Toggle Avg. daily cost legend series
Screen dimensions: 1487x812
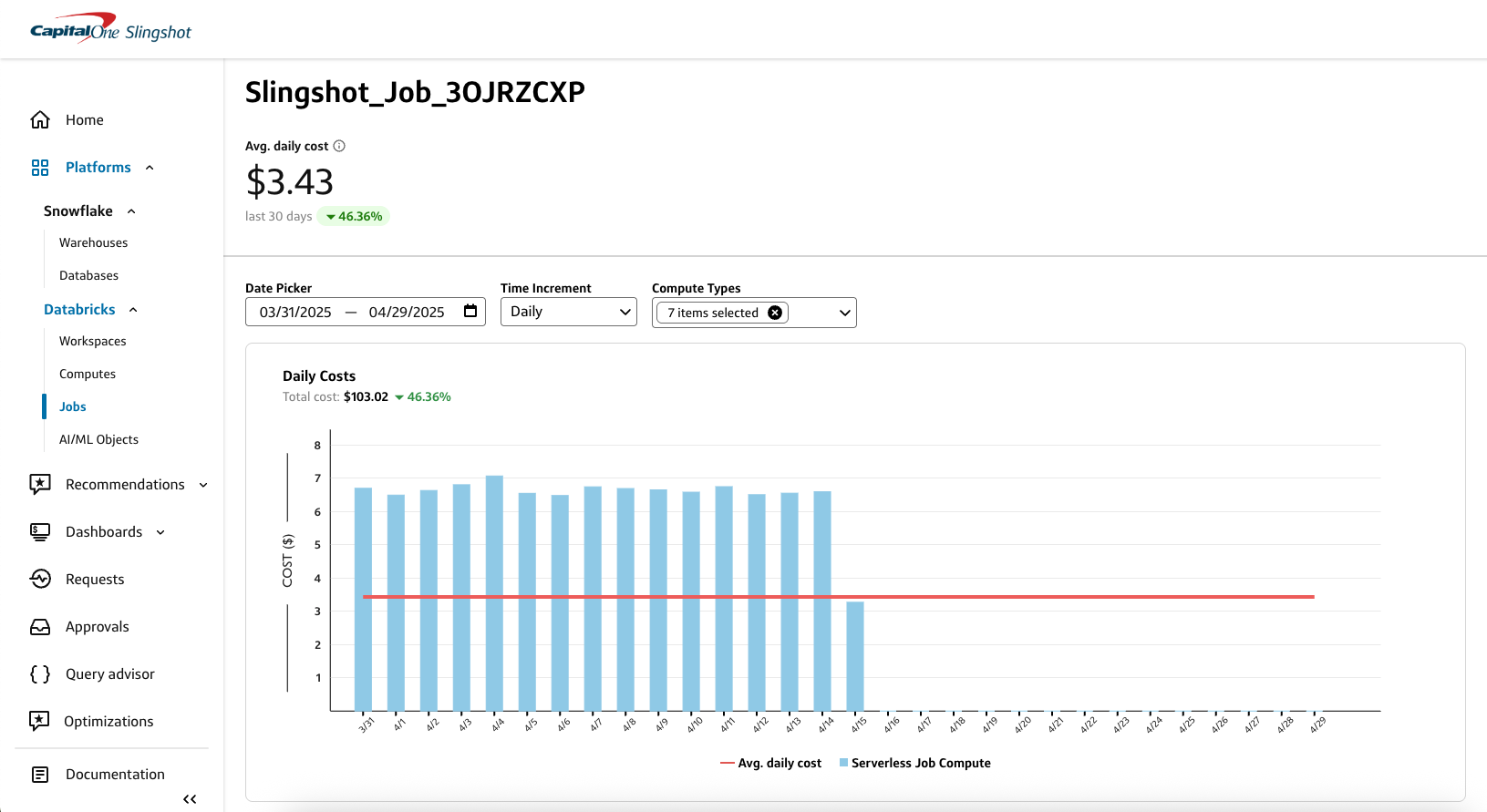point(770,763)
